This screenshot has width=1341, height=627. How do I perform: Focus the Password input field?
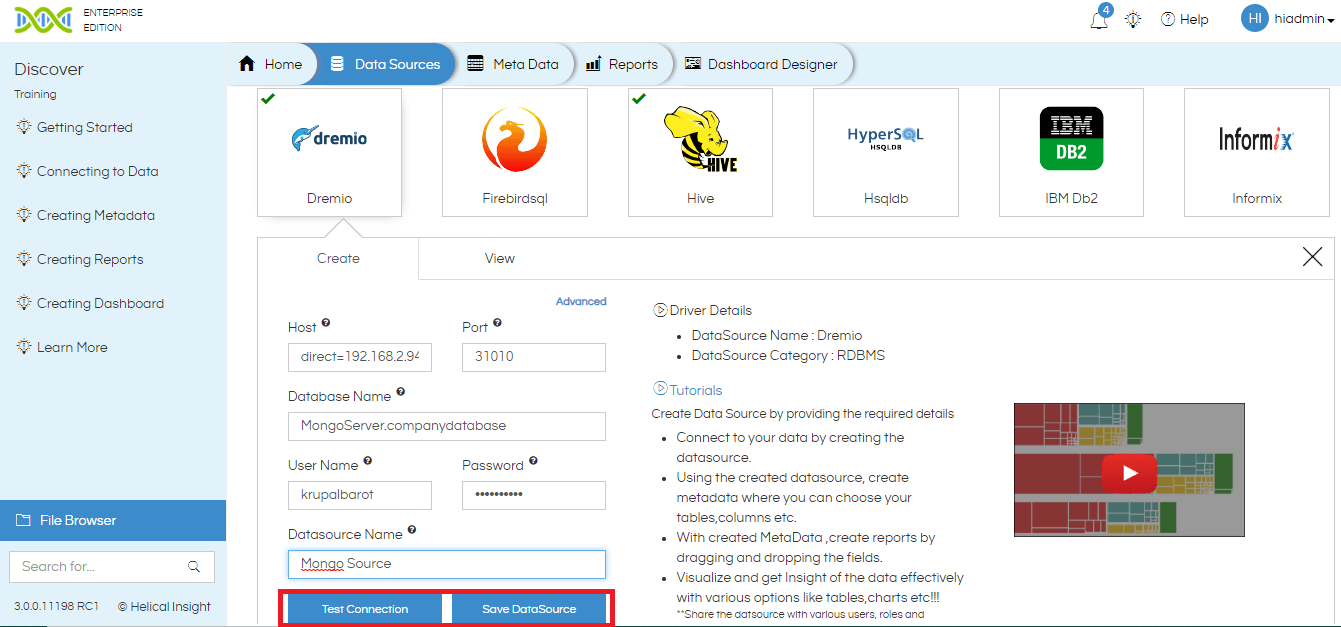pos(534,495)
